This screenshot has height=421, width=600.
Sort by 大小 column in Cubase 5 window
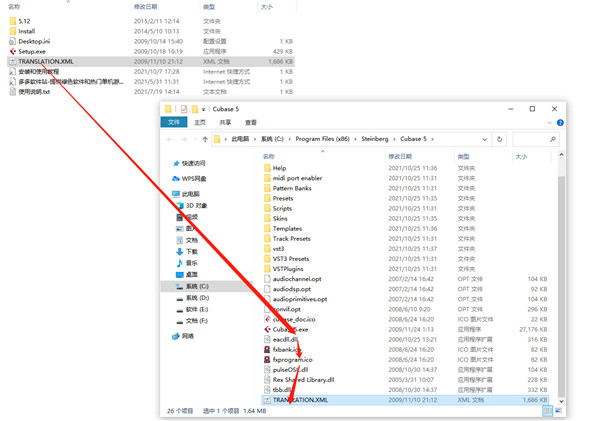tap(521, 156)
